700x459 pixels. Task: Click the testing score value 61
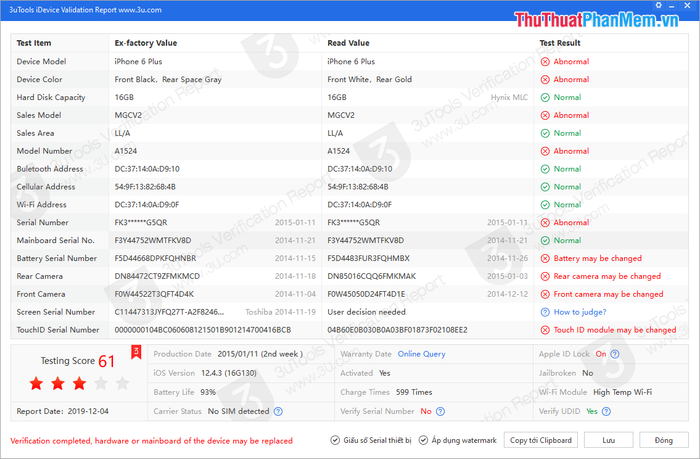pos(107,361)
